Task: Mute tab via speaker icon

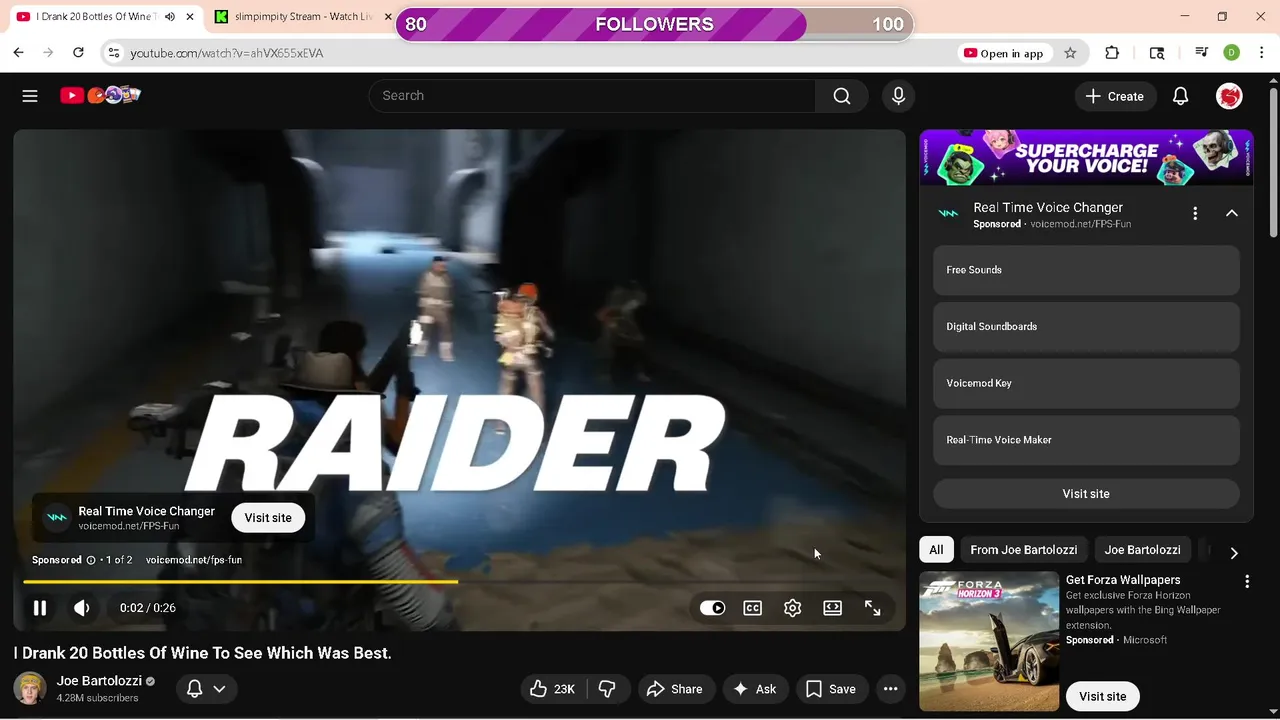Action: [169, 17]
